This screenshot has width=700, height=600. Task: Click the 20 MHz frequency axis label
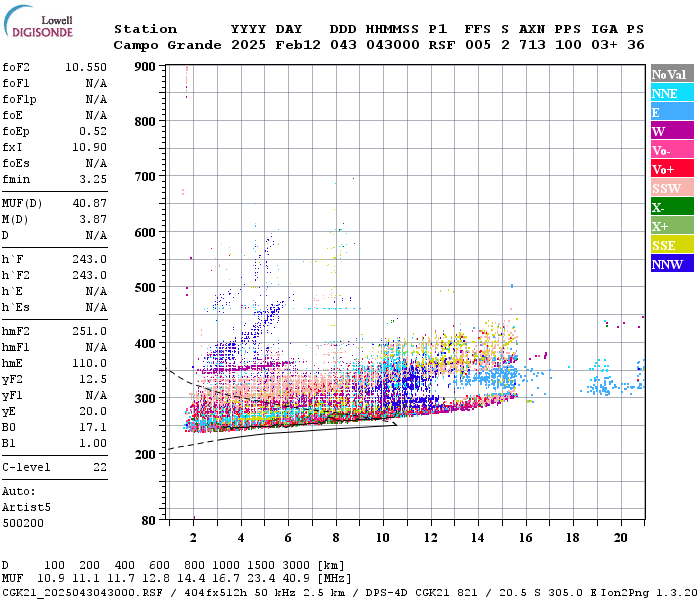pos(621,538)
